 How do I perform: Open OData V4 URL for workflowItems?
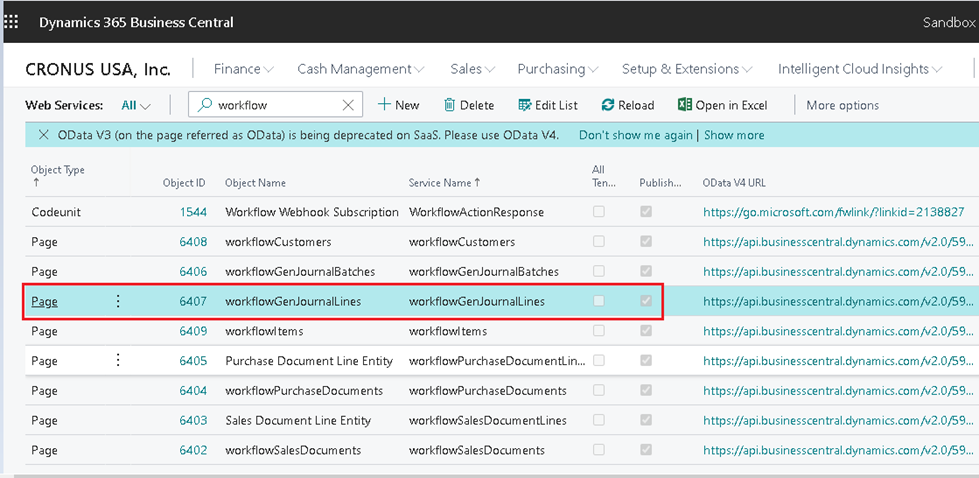[838, 331]
